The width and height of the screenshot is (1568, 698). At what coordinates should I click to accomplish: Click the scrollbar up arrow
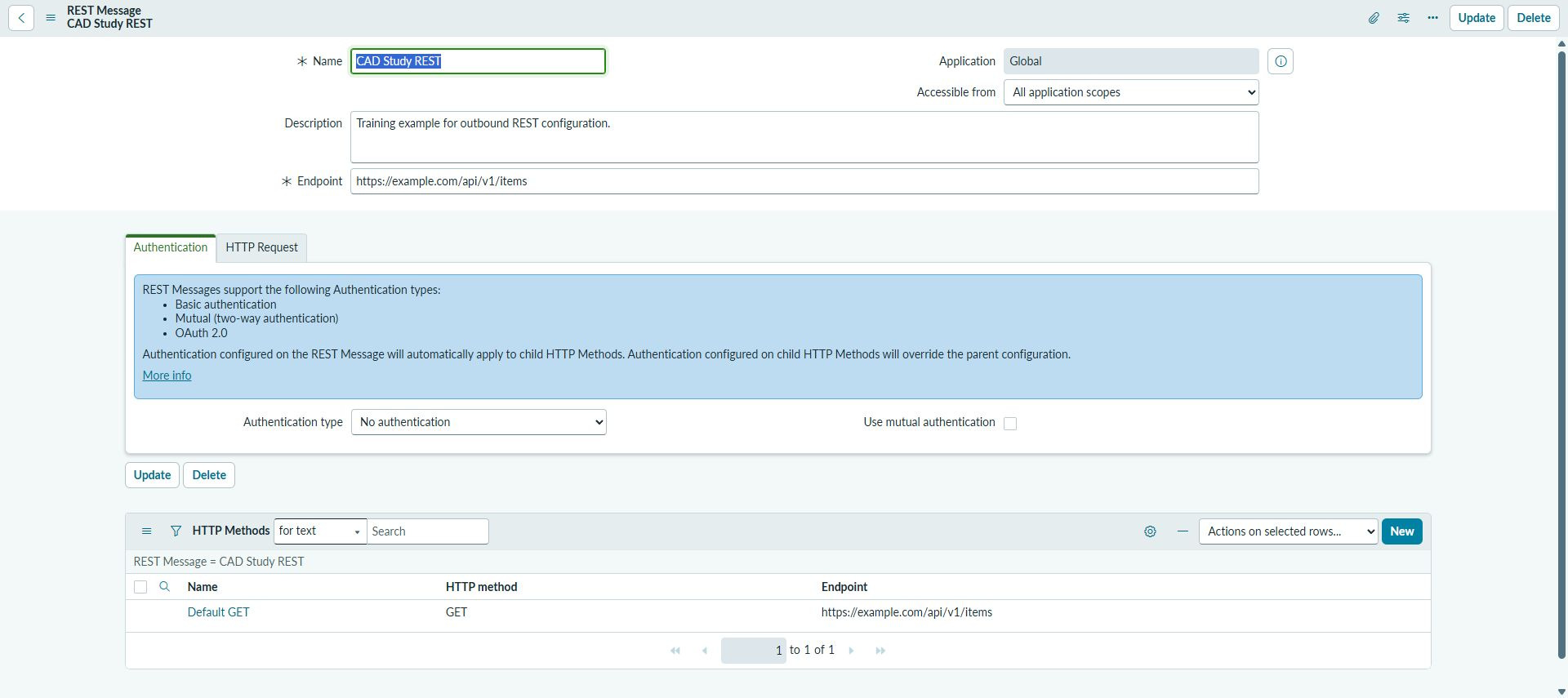pos(1561,44)
